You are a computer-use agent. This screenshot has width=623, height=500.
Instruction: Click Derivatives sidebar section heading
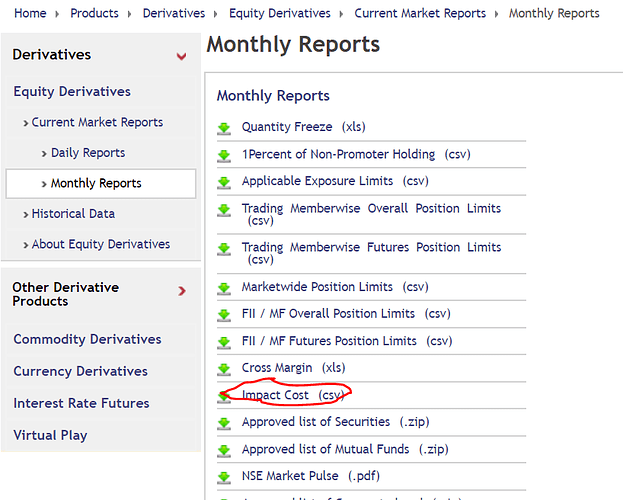52,54
